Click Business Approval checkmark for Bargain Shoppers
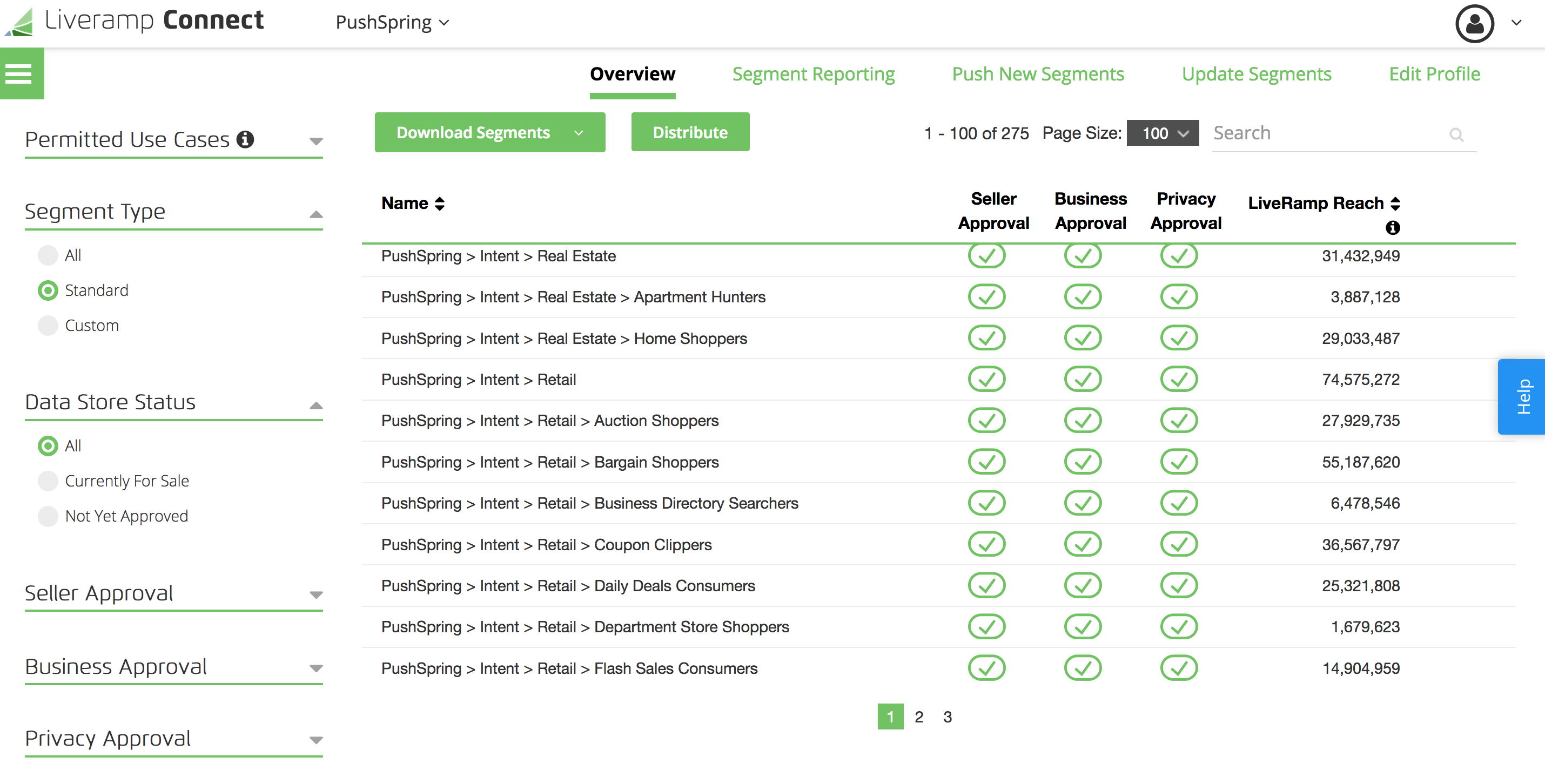Image resolution: width=1545 pixels, height=784 pixels. (x=1082, y=462)
